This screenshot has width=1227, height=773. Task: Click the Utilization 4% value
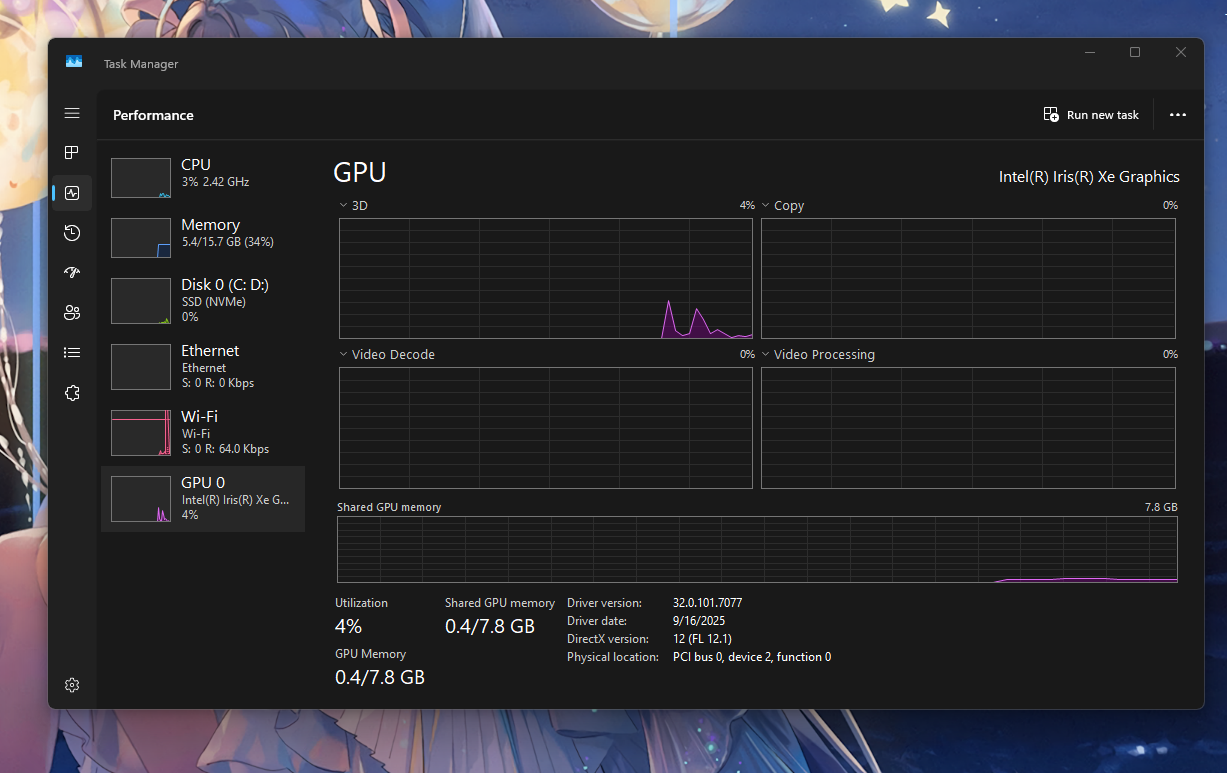(348, 627)
